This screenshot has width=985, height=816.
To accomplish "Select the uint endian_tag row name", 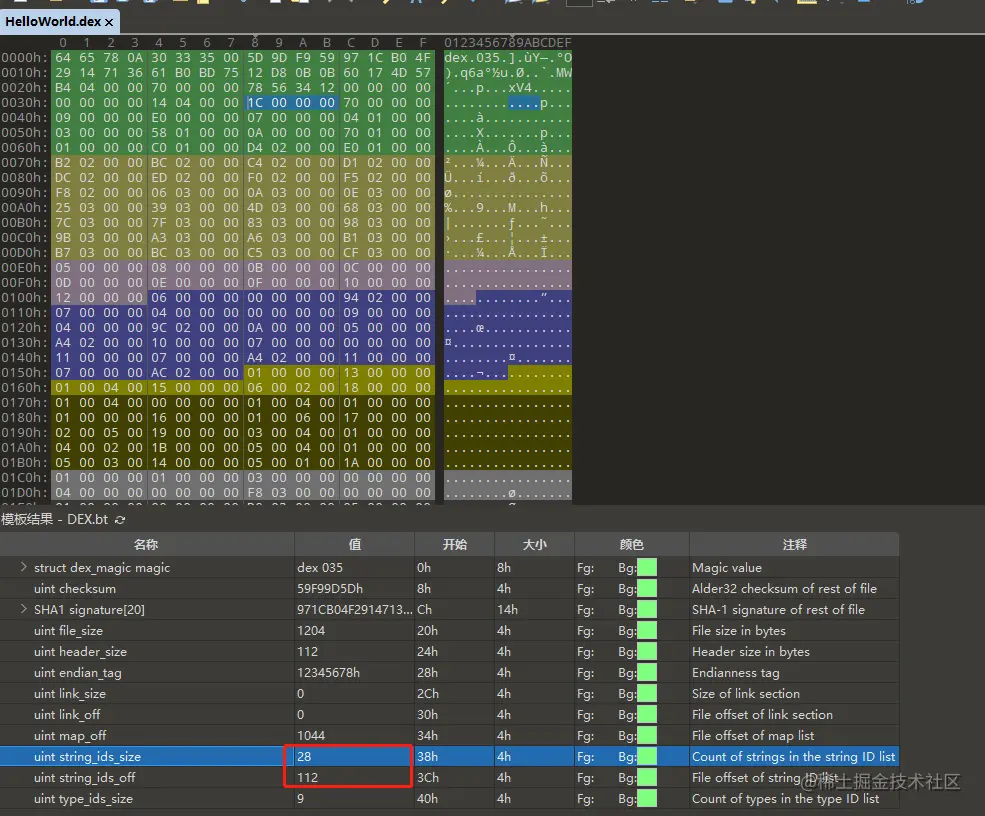I will (78, 673).
